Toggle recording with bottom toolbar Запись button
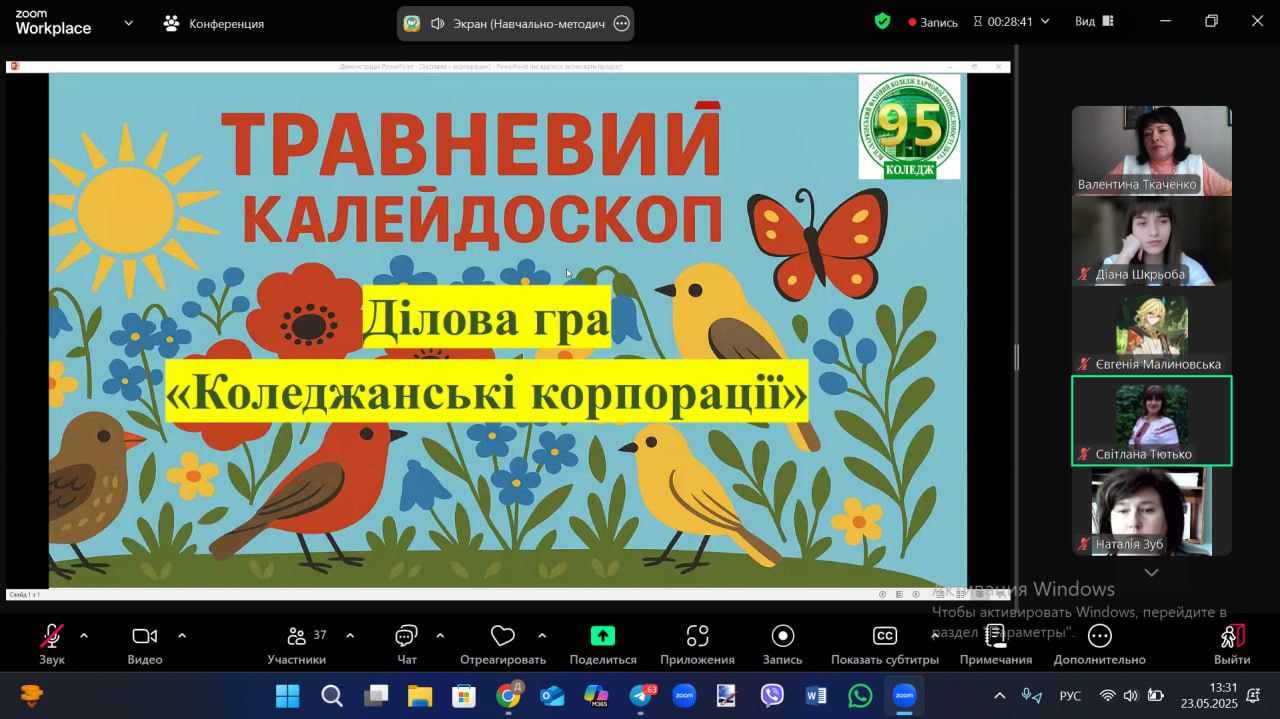The image size is (1280, 719). click(782, 643)
